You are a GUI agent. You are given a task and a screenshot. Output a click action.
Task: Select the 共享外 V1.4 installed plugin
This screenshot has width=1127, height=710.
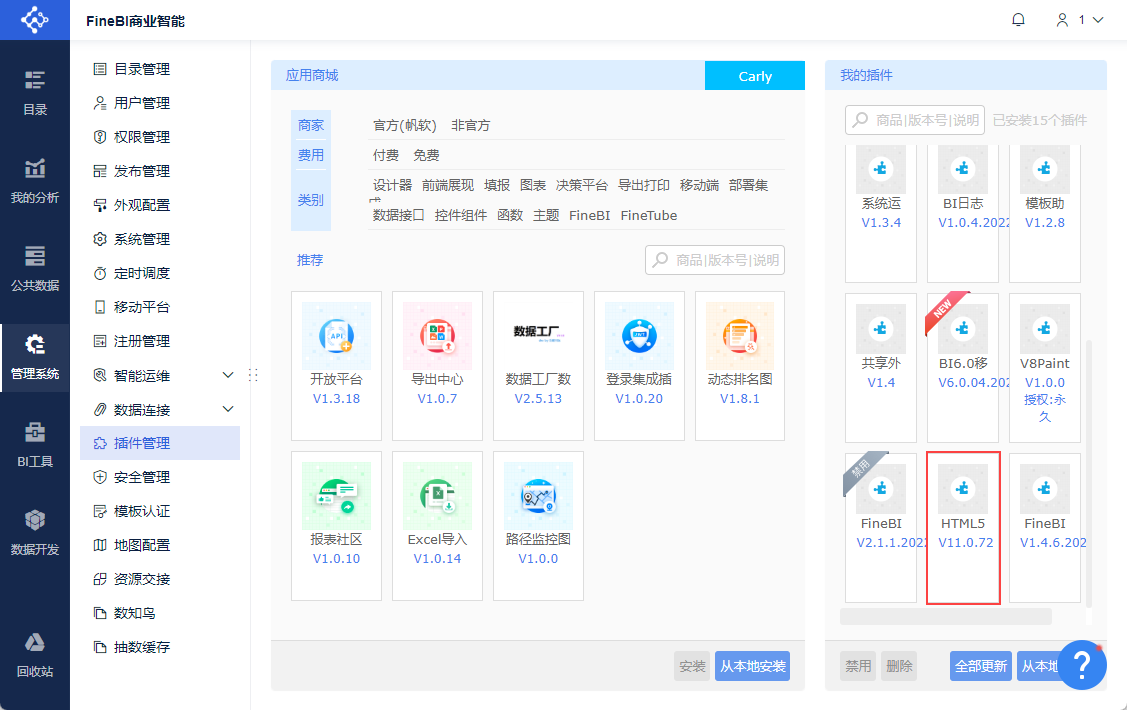tap(880, 367)
